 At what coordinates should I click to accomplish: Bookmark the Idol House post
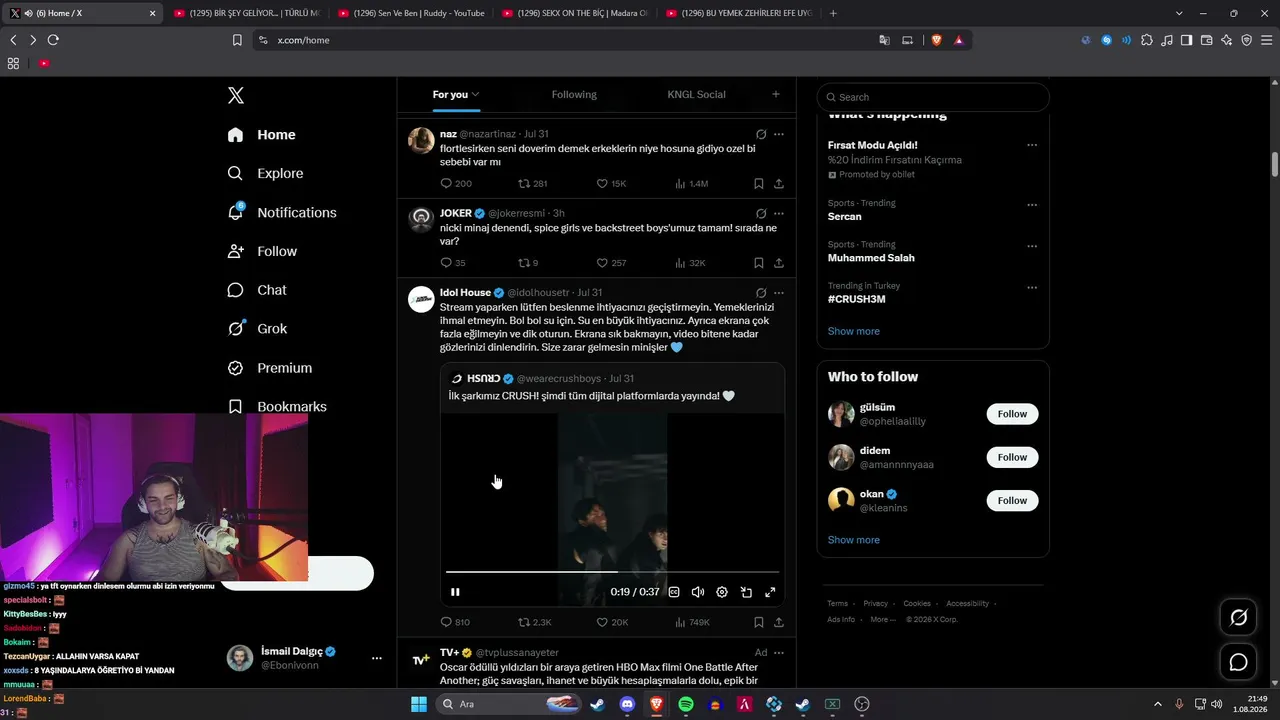(759, 622)
